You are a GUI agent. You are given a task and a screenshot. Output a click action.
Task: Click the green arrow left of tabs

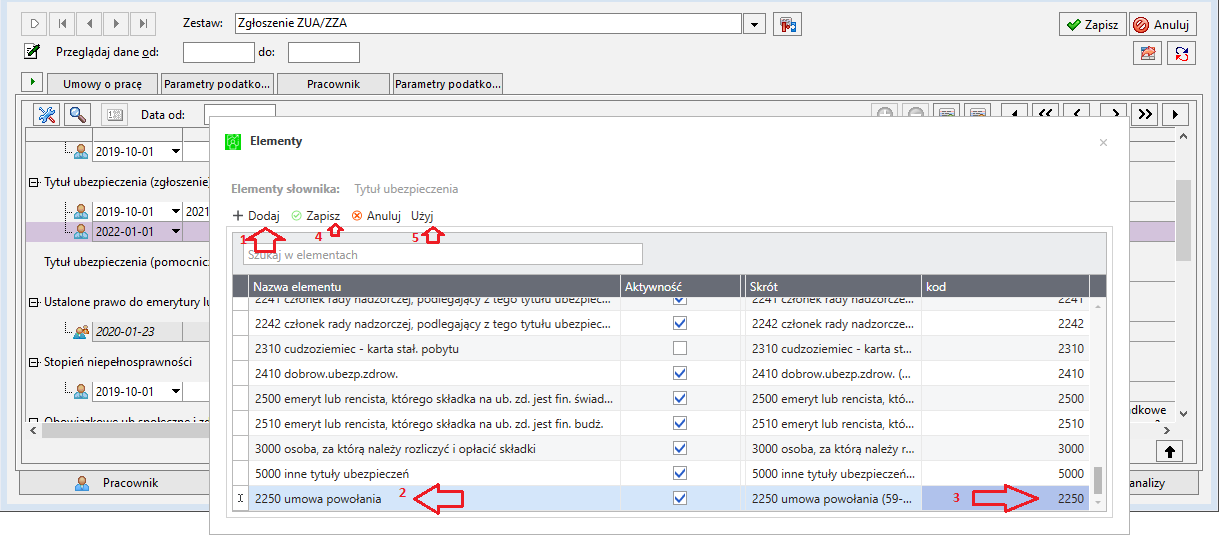point(31,82)
